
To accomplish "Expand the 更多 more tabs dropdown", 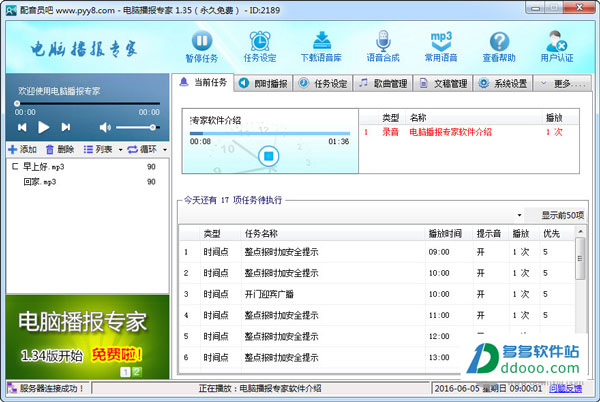I will pyautogui.click(x=562, y=83).
